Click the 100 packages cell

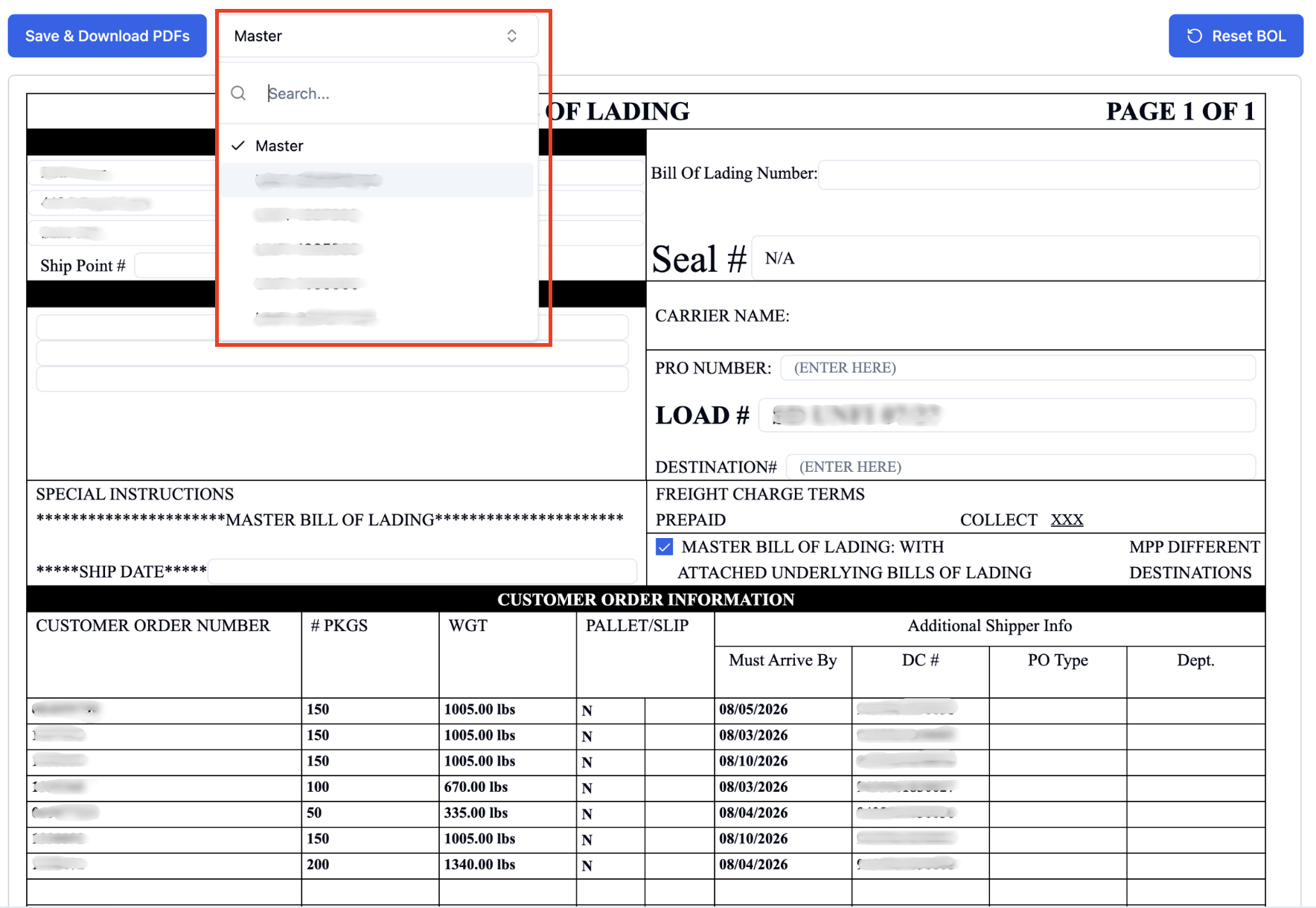370,787
